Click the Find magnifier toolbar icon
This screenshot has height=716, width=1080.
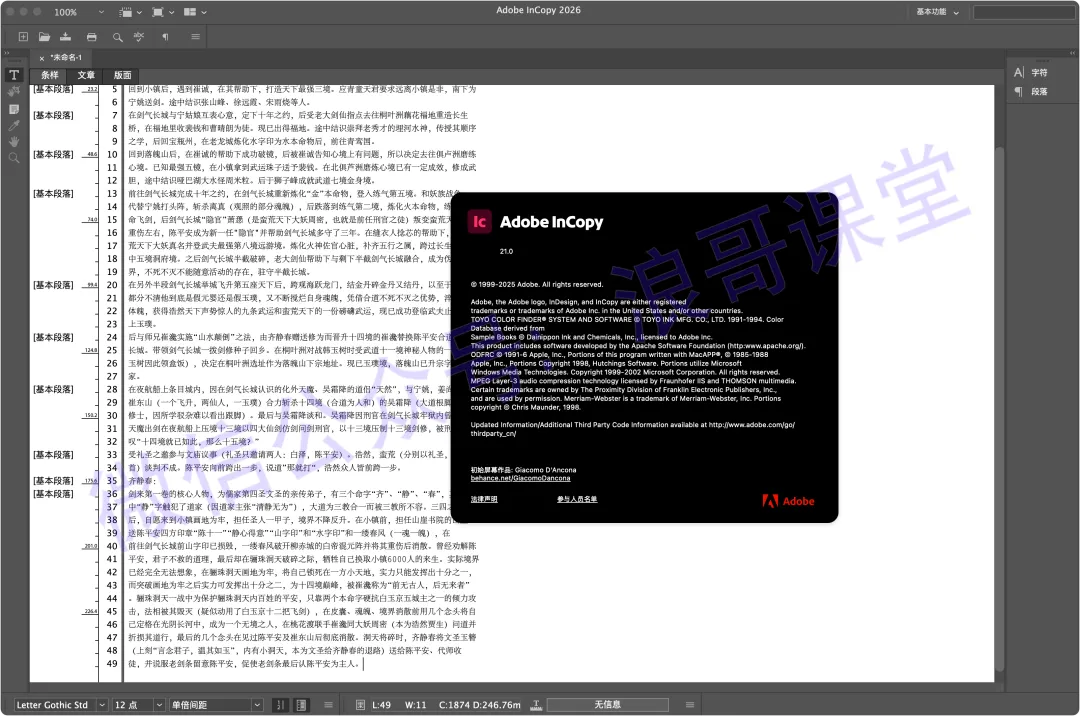[x=118, y=37]
